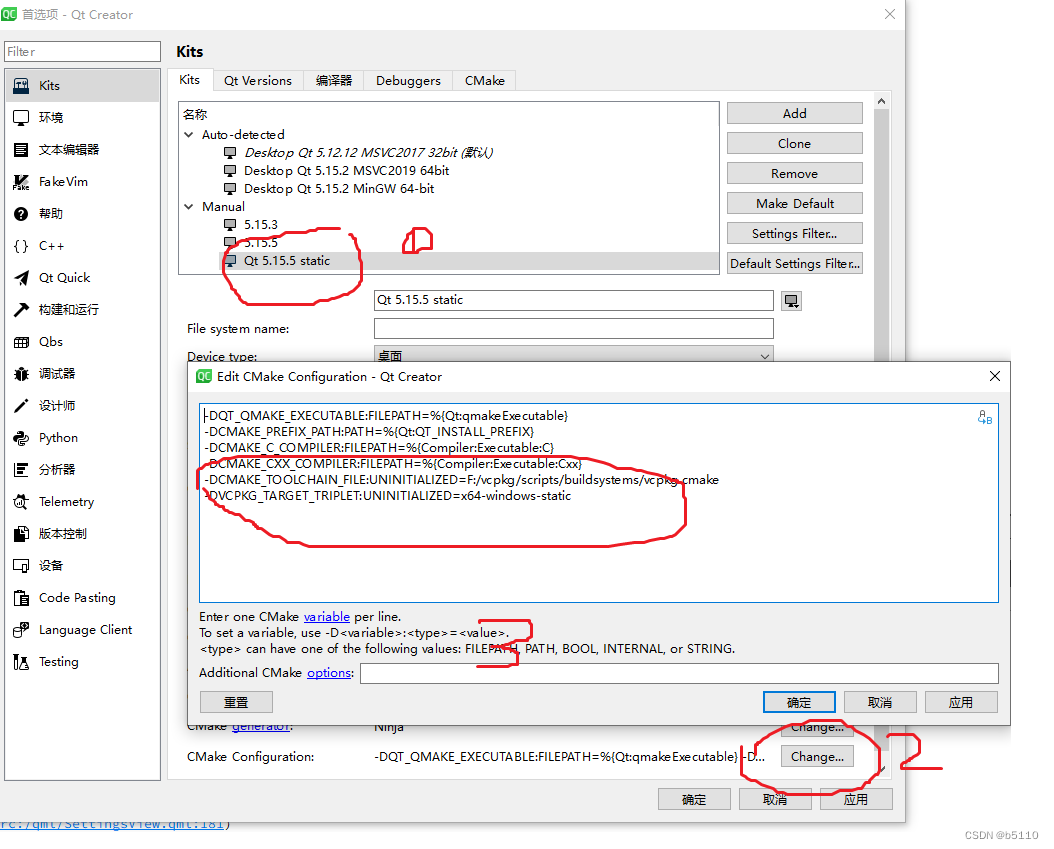Open the Testing settings category
The image size is (1054, 849).
click(82, 661)
